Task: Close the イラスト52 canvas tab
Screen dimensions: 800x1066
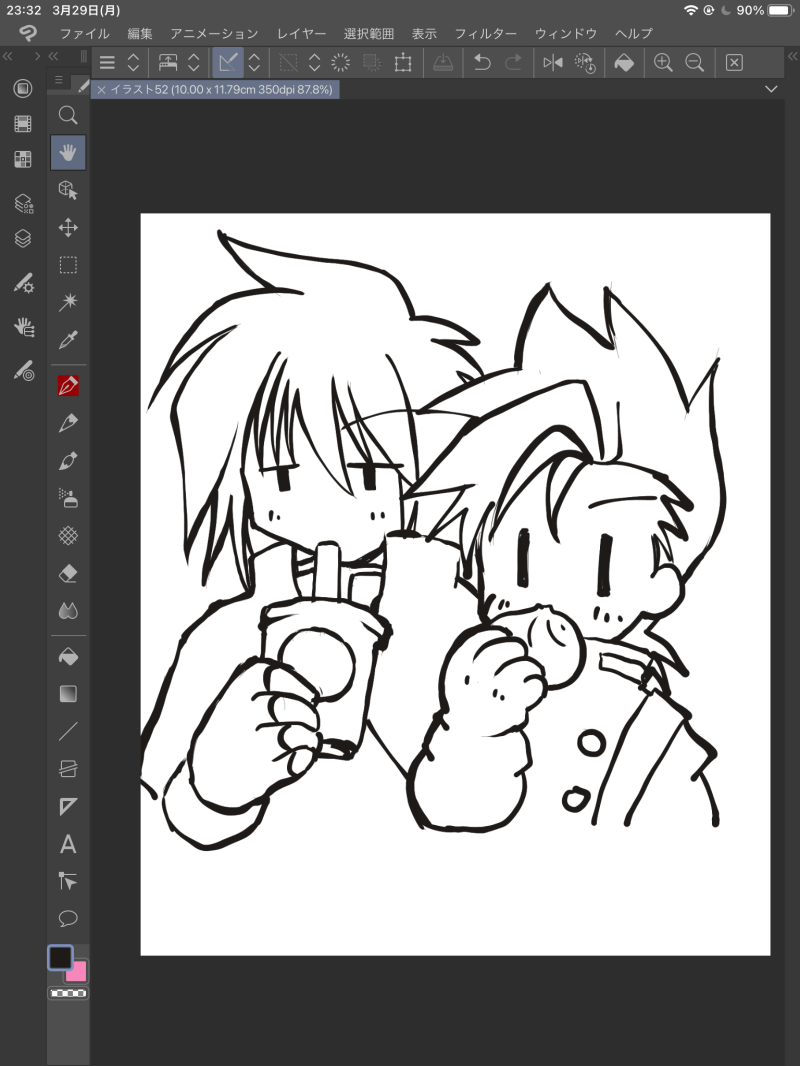Action: (x=101, y=90)
